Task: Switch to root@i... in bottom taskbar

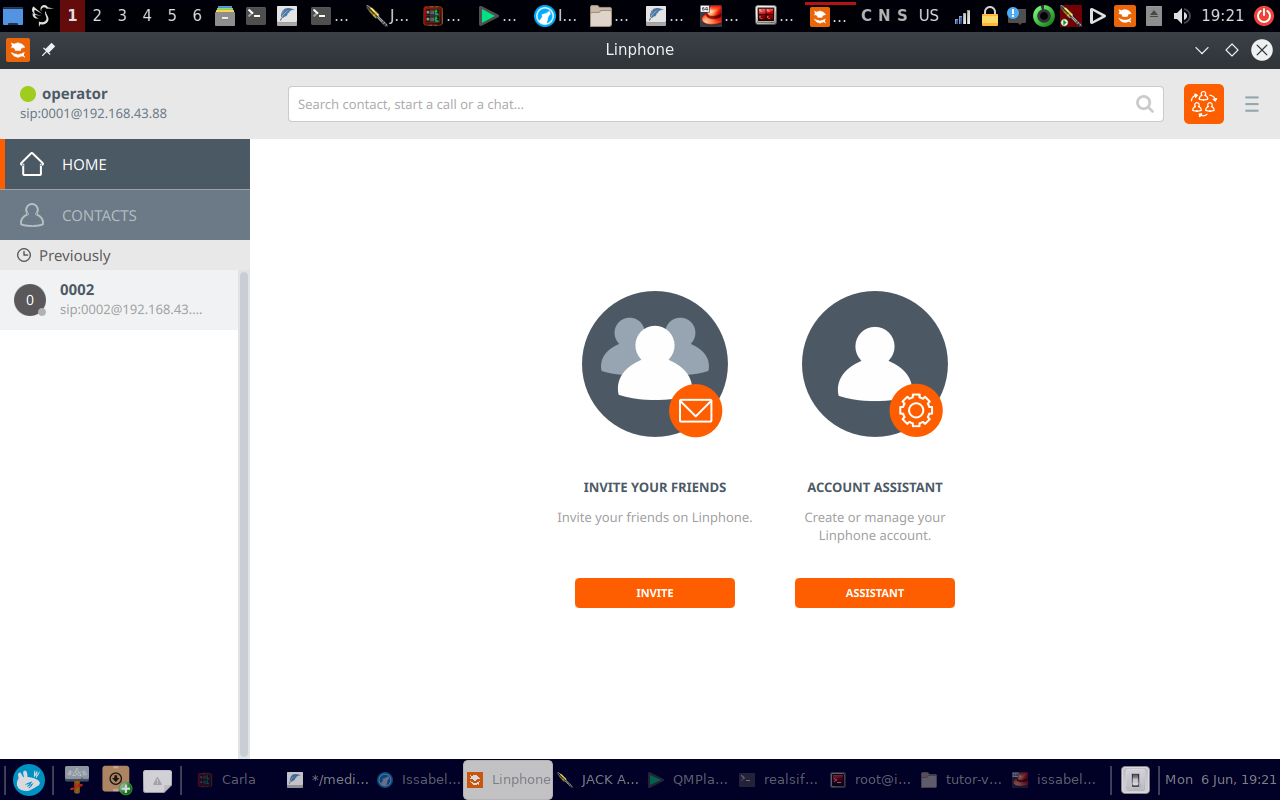Action: point(869,779)
